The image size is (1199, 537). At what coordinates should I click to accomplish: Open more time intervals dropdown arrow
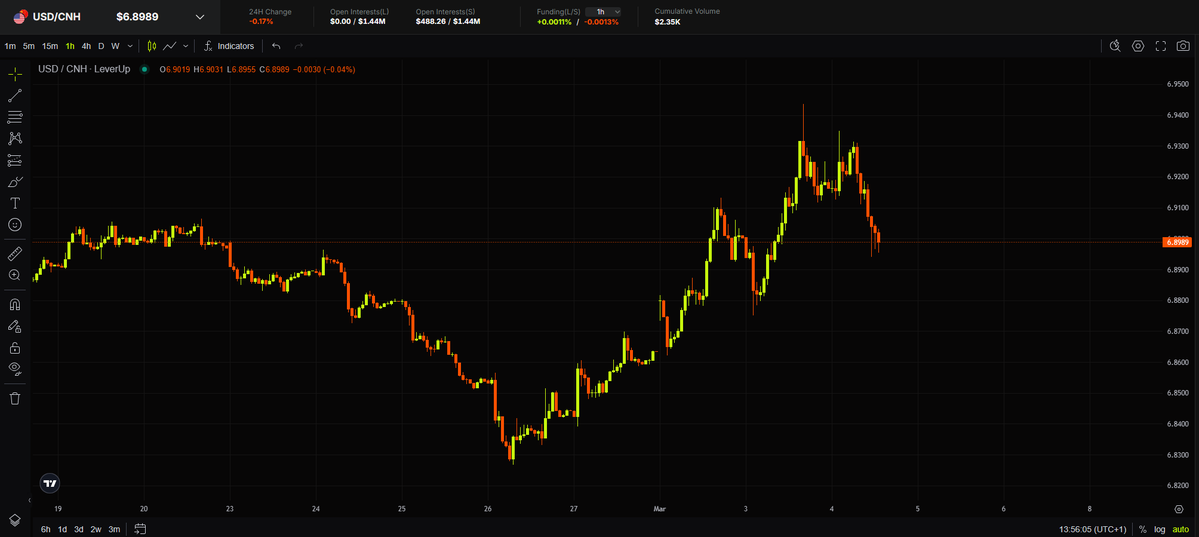(130, 46)
